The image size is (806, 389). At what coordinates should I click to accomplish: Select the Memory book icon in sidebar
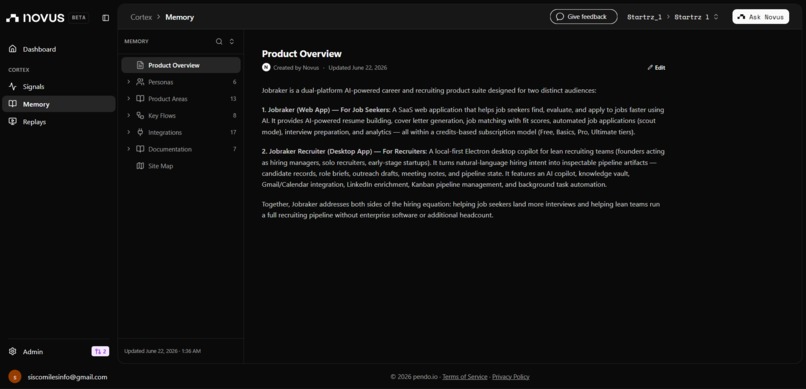12,104
